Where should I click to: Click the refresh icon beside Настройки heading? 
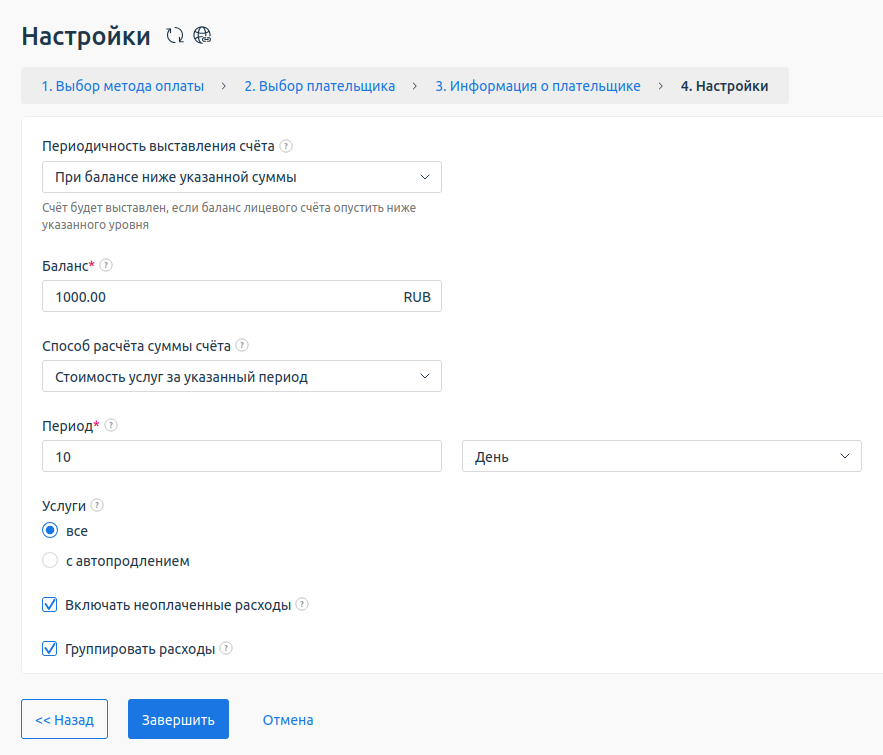175,36
